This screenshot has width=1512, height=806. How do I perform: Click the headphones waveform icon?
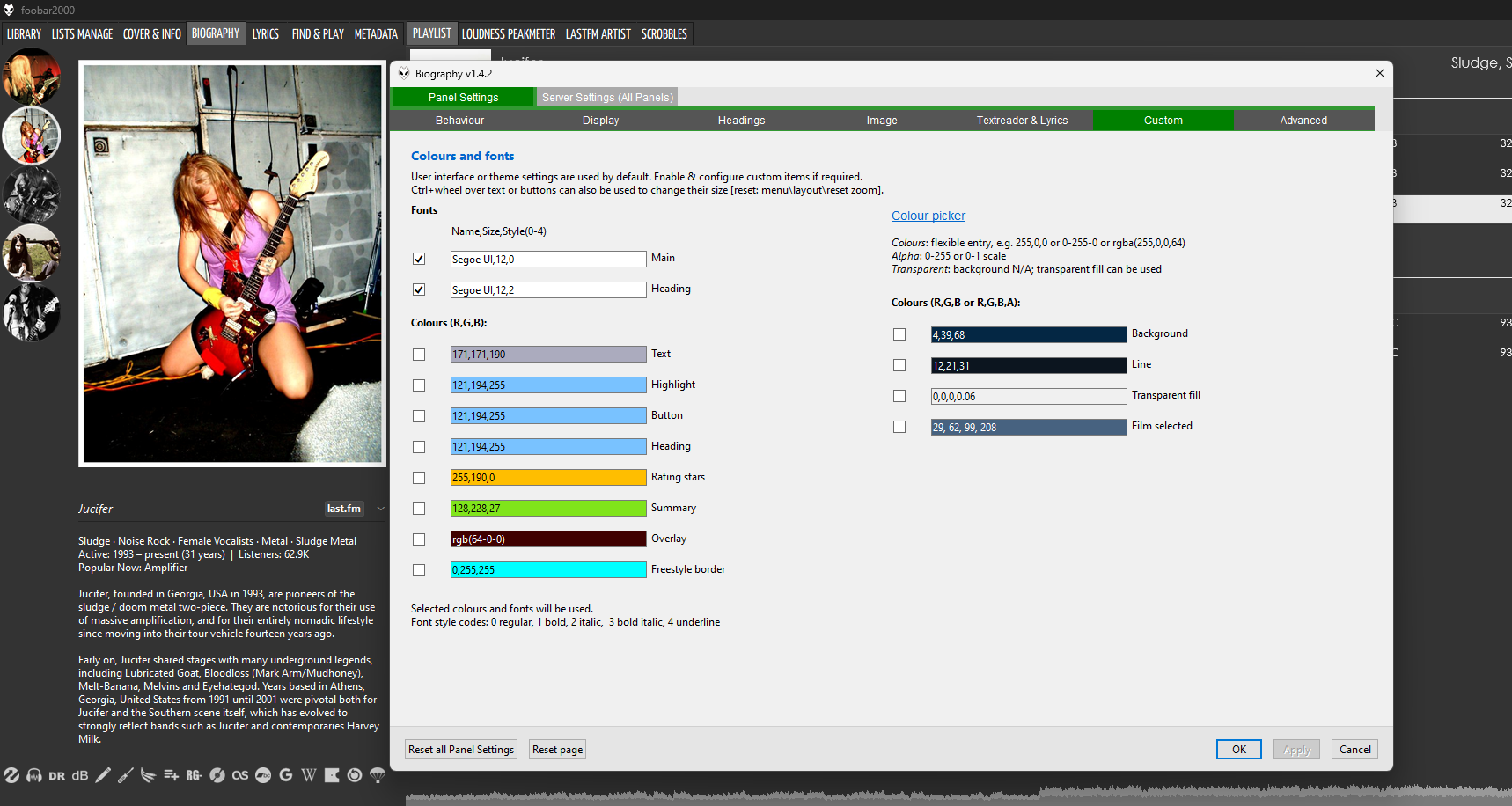[34, 775]
